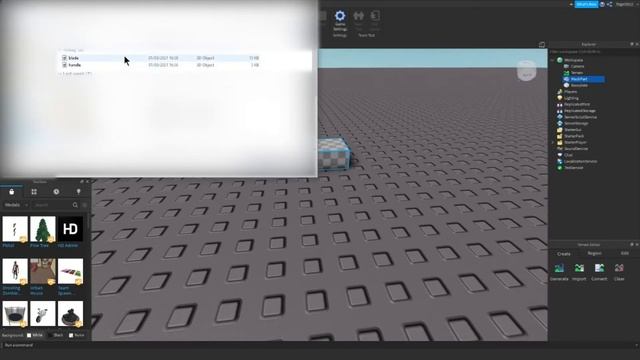
Task: Set the Toolbox background to Black
Action: [x=56, y=335]
